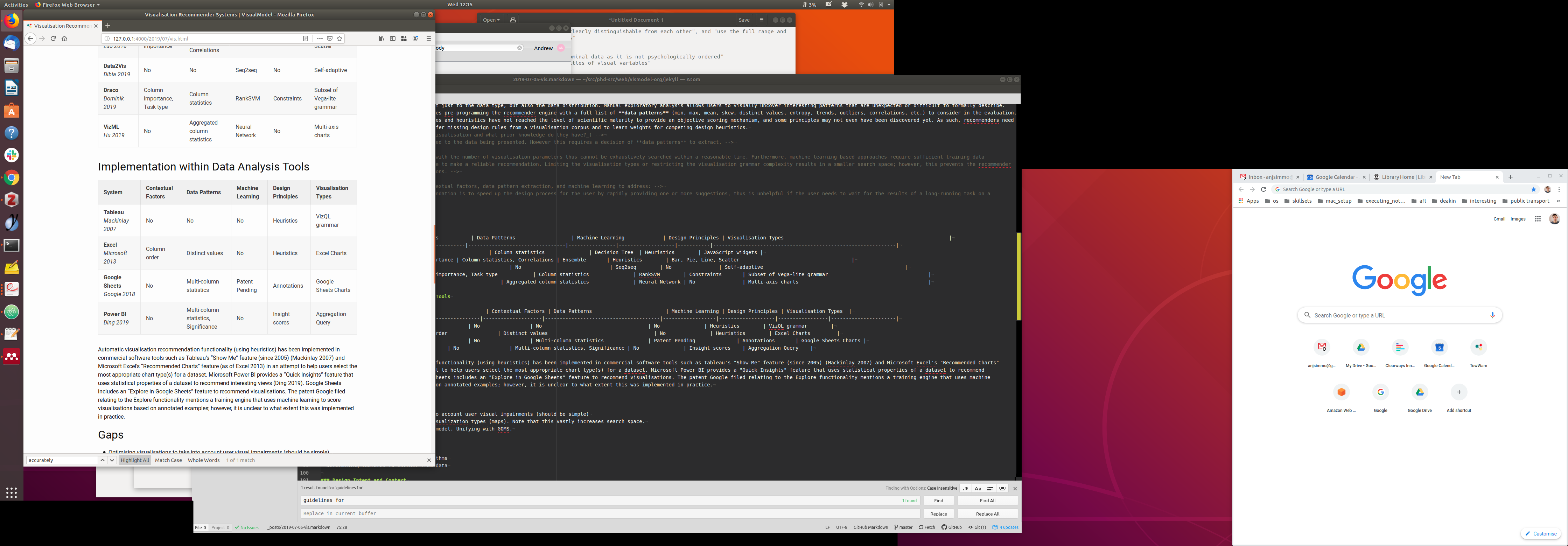This screenshot has height=546, width=1568.
Task: Click voice search microphone in Google search box
Action: [1492, 315]
